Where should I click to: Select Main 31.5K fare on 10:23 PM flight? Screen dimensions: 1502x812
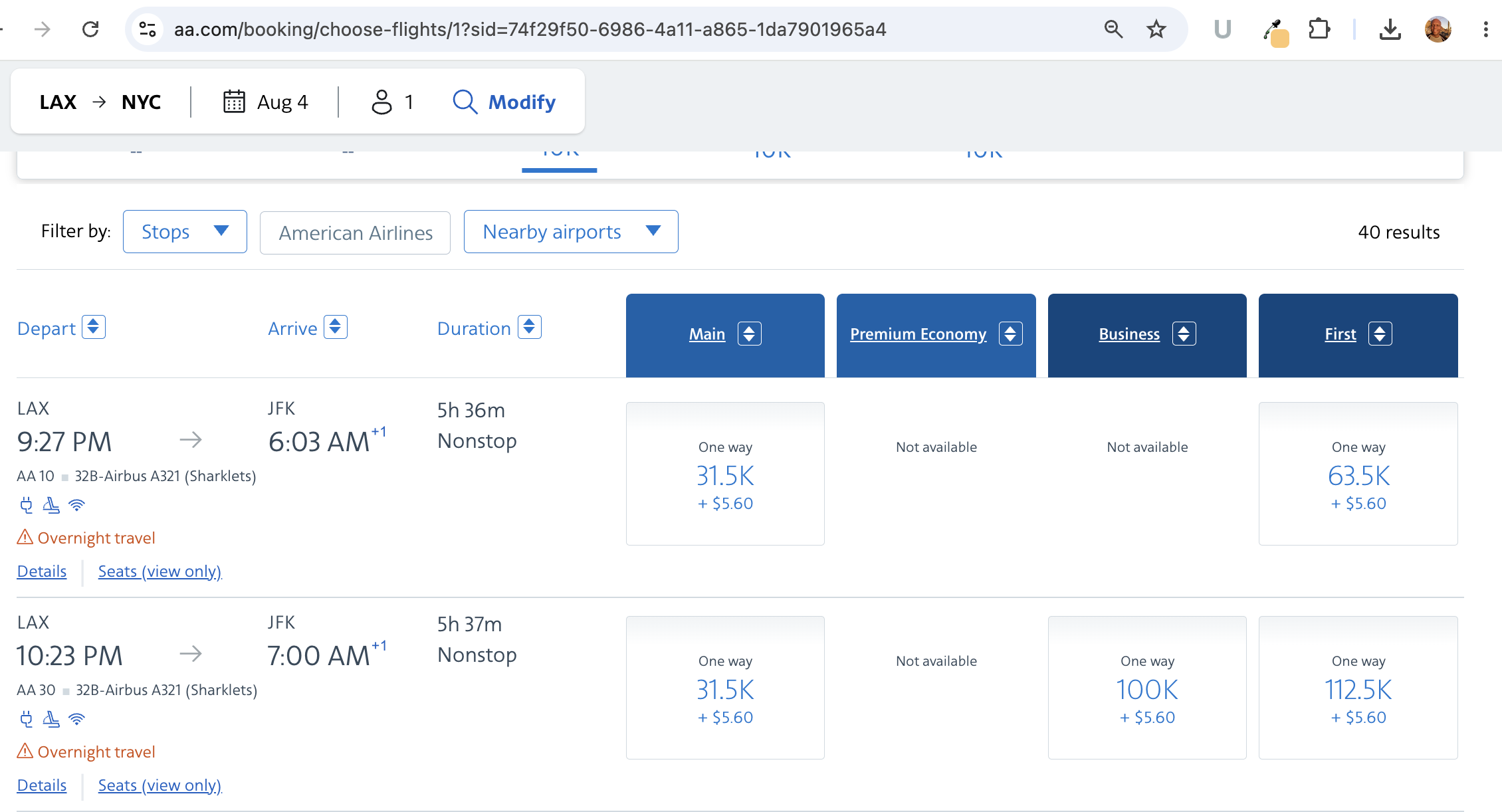point(725,688)
